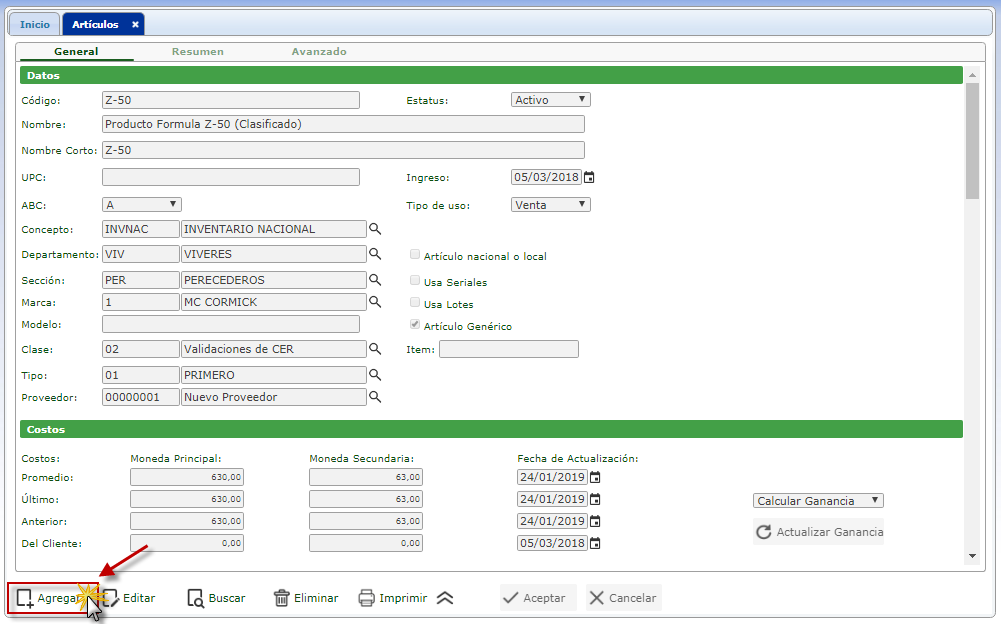1001x624 pixels.
Task: Click the Editar pencil icon
Action: pos(112,598)
